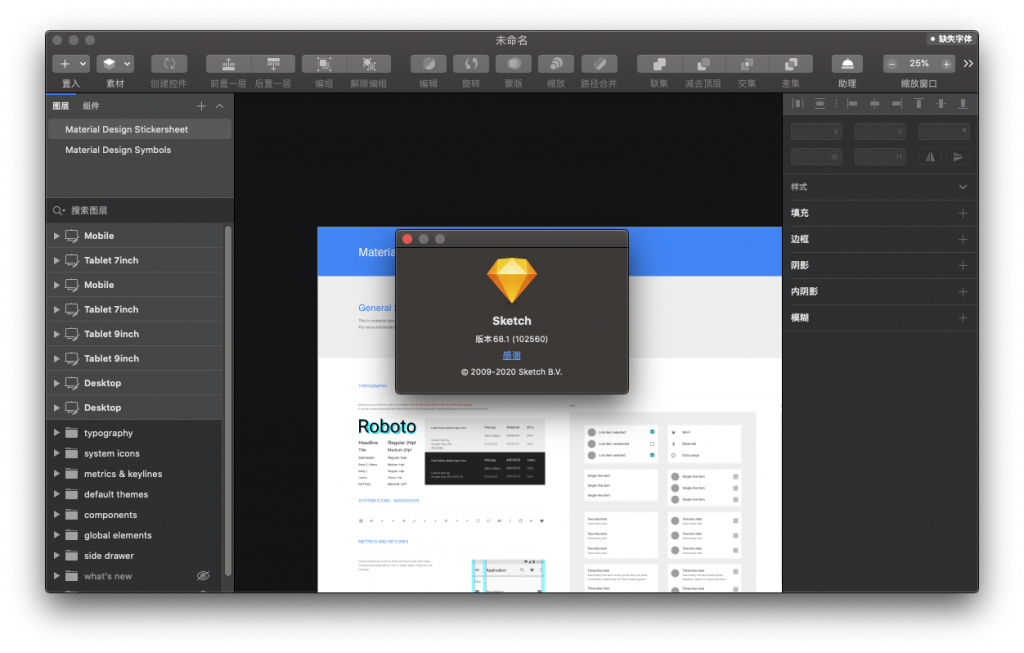Click the 解除编组 ungroup icon
Viewport: 1024px width, 653px height.
click(x=369, y=63)
